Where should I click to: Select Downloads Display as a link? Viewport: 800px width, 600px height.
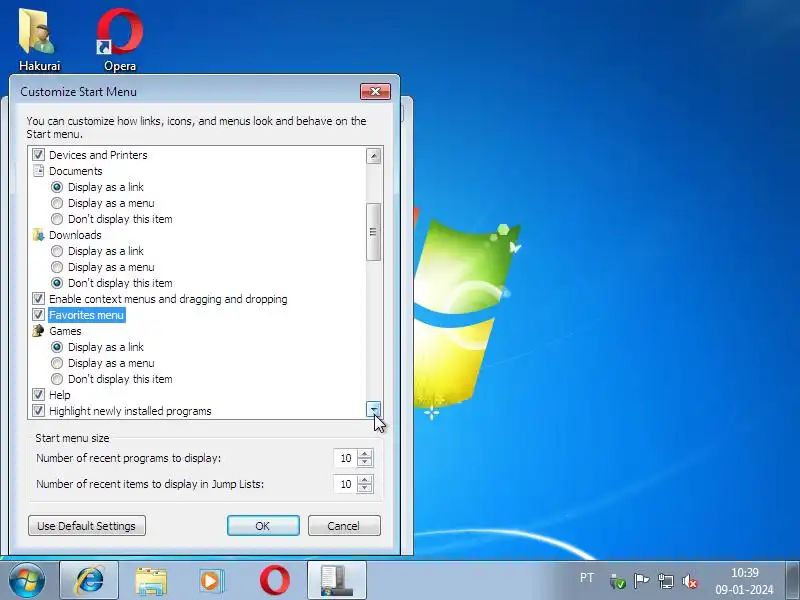pyautogui.click(x=57, y=251)
